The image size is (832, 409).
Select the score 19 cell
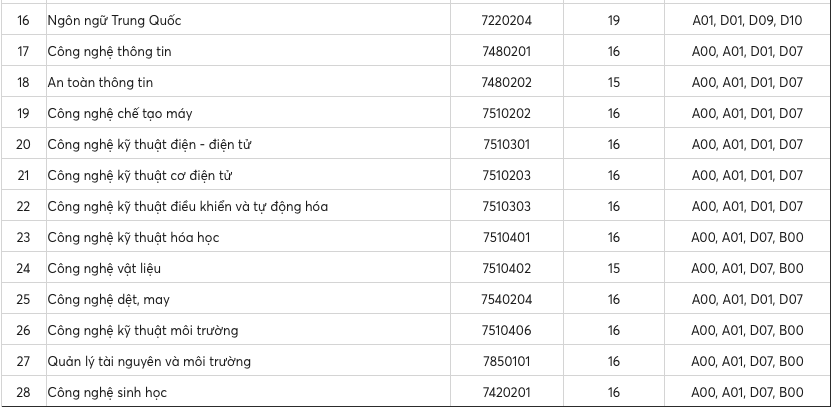tap(614, 20)
